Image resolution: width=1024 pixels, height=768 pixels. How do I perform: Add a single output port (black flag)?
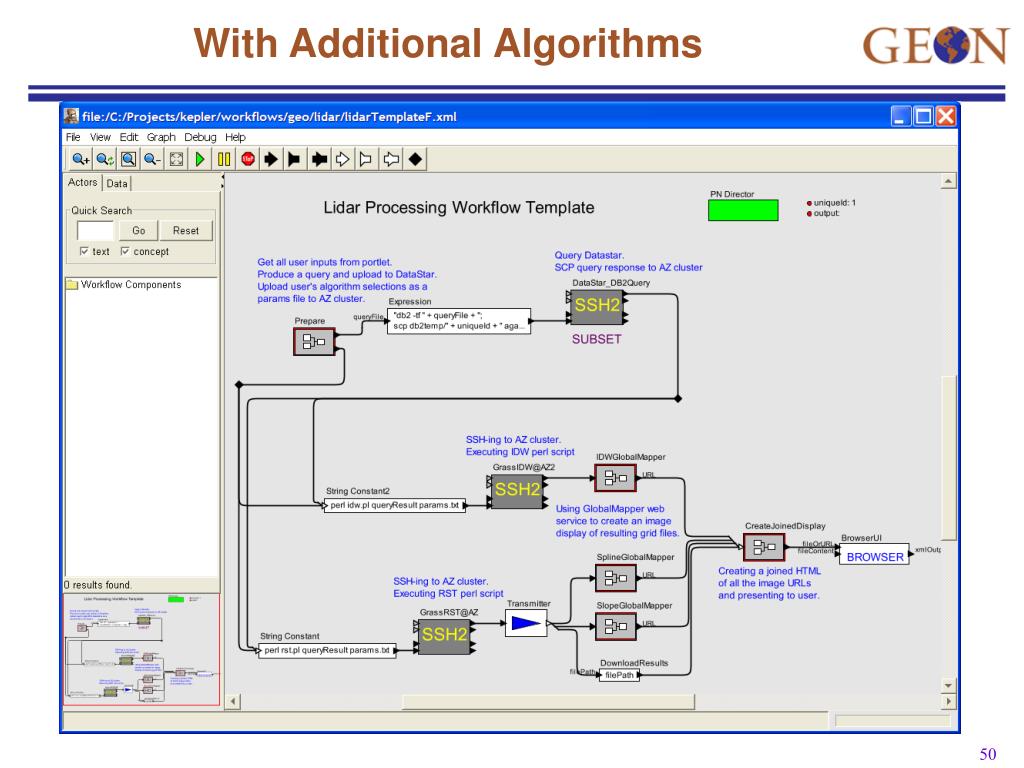tap(295, 159)
